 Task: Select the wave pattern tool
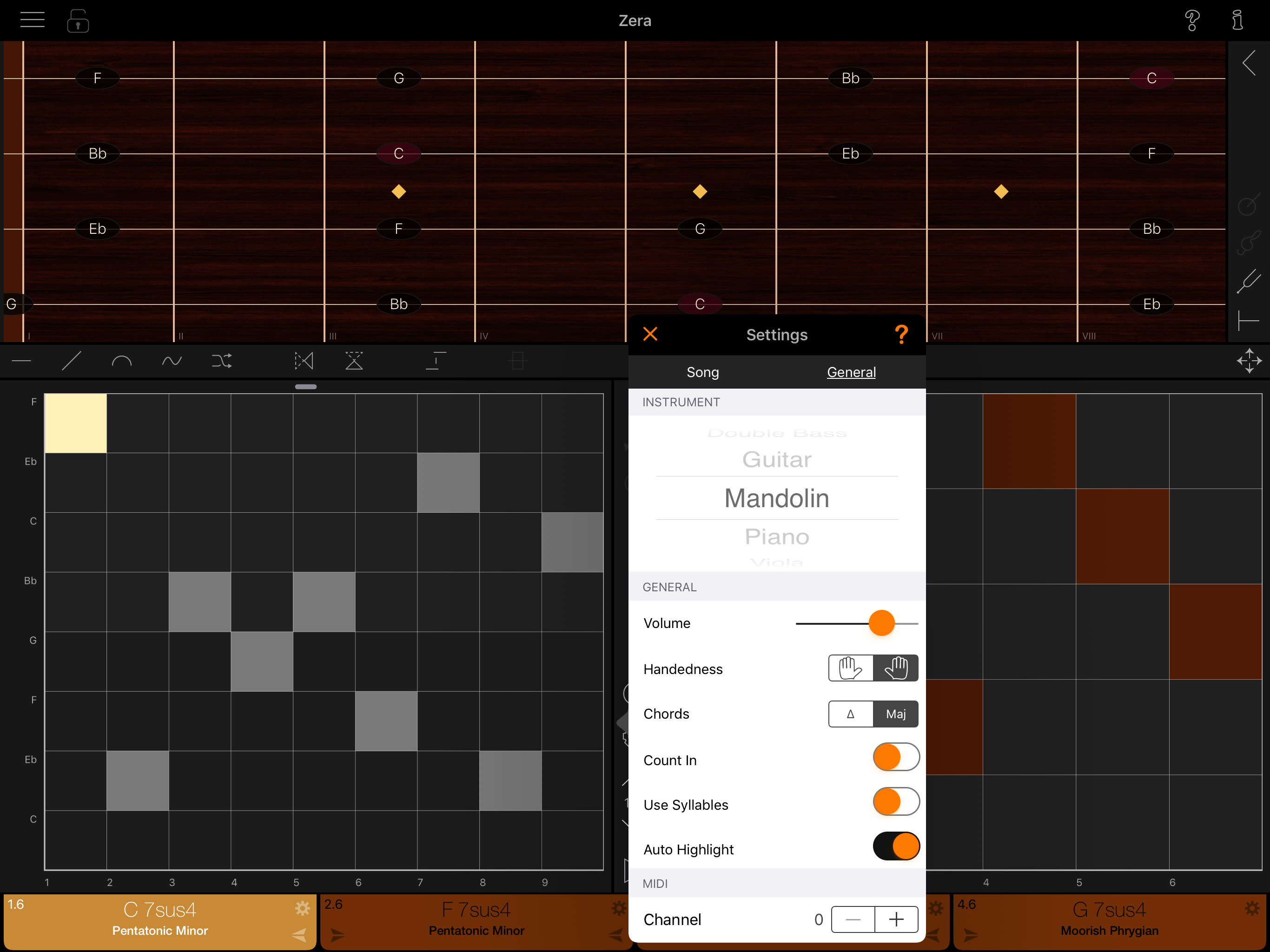[171, 361]
